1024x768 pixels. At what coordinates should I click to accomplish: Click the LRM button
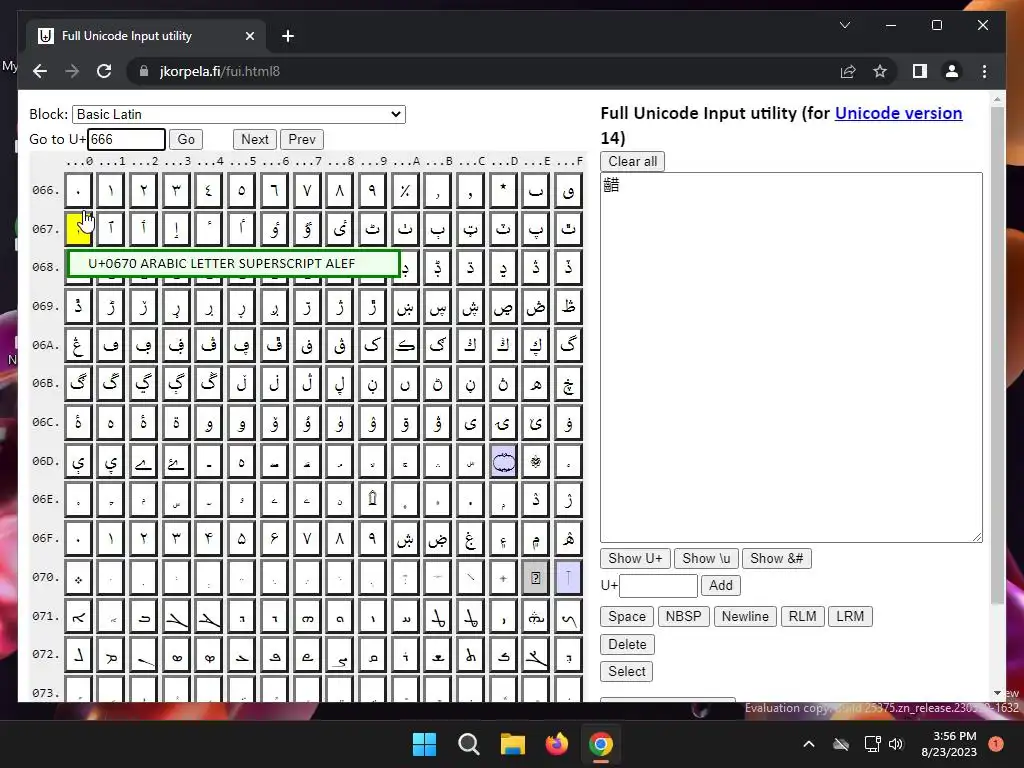(x=850, y=616)
